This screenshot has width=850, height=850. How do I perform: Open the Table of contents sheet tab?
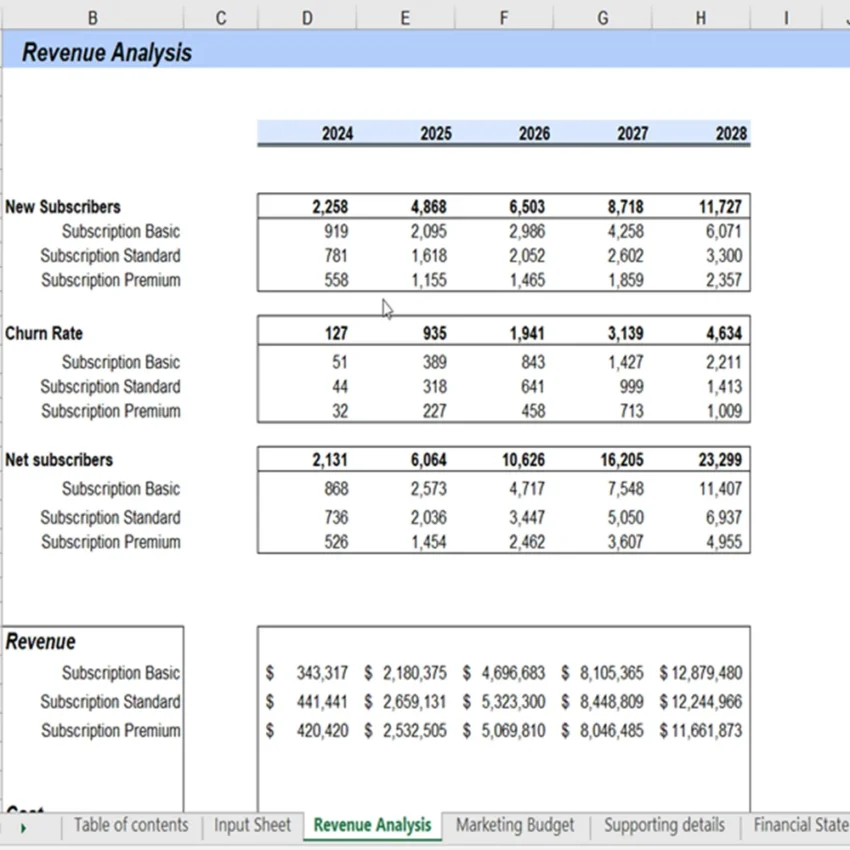point(131,825)
